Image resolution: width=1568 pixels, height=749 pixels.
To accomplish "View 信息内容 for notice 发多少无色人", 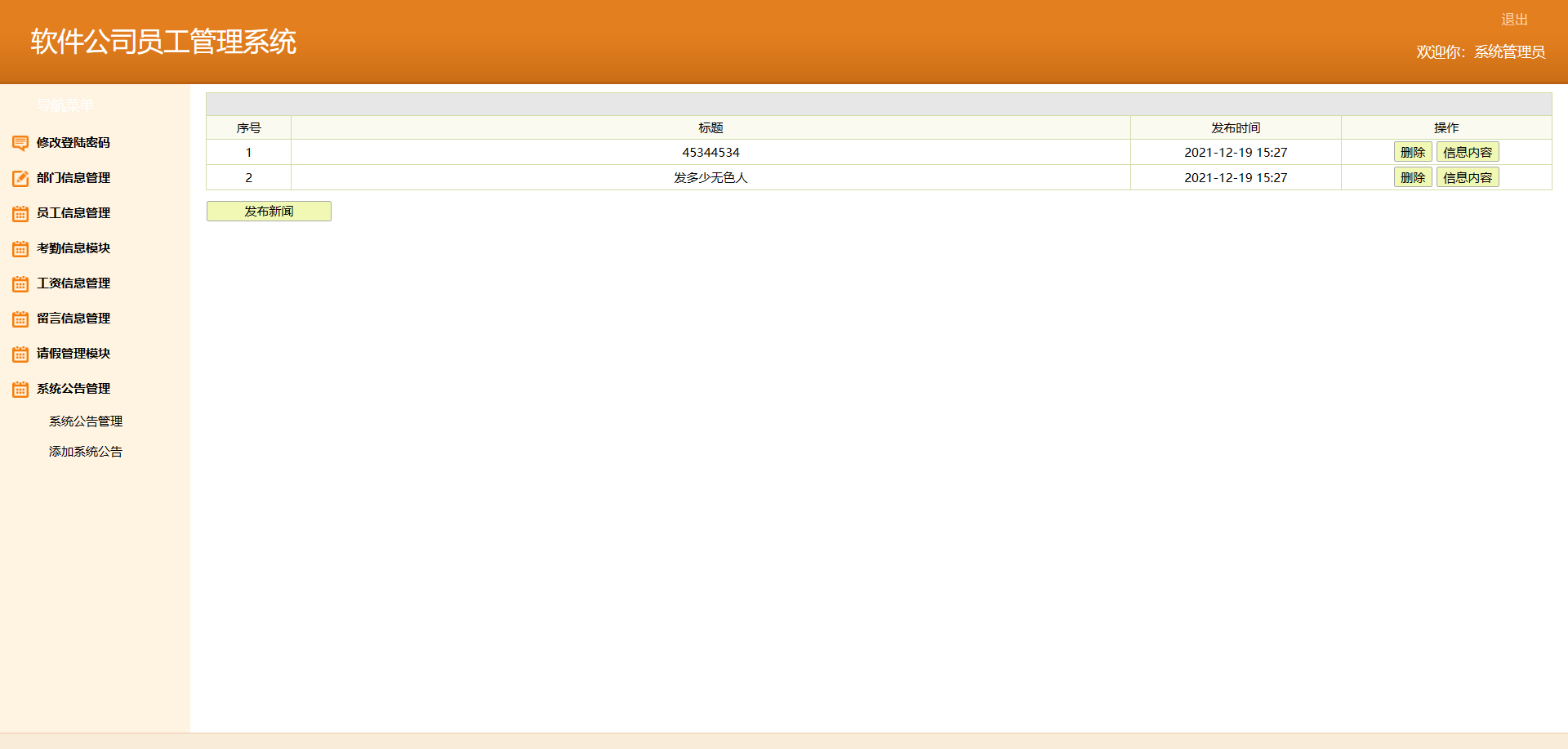I will pyautogui.click(x=1468, y=177).
